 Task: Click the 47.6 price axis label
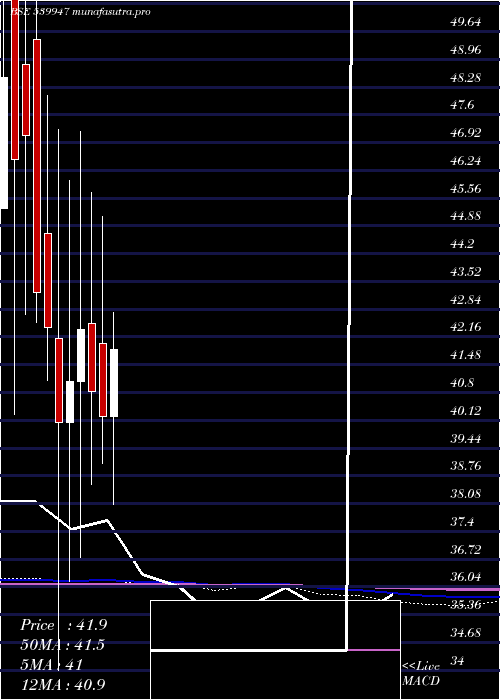tap(462, 105)
